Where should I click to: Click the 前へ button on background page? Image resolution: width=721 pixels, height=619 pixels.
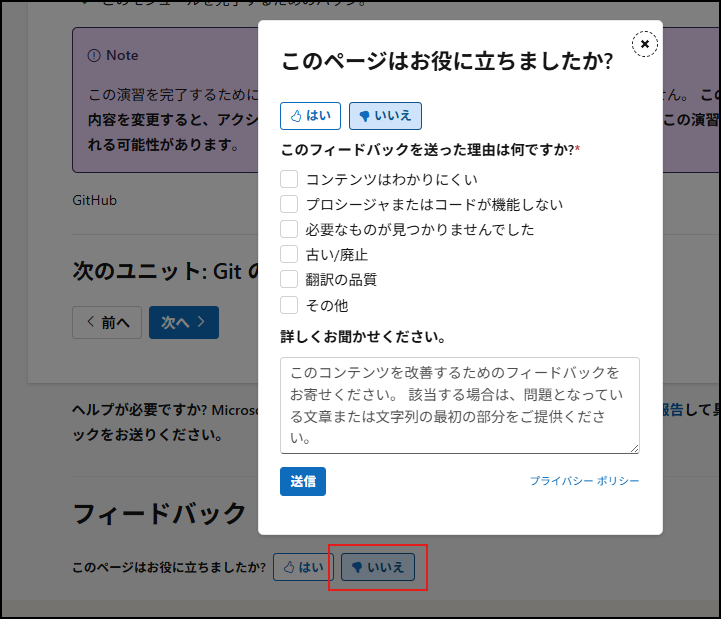(x=107, y=322)
